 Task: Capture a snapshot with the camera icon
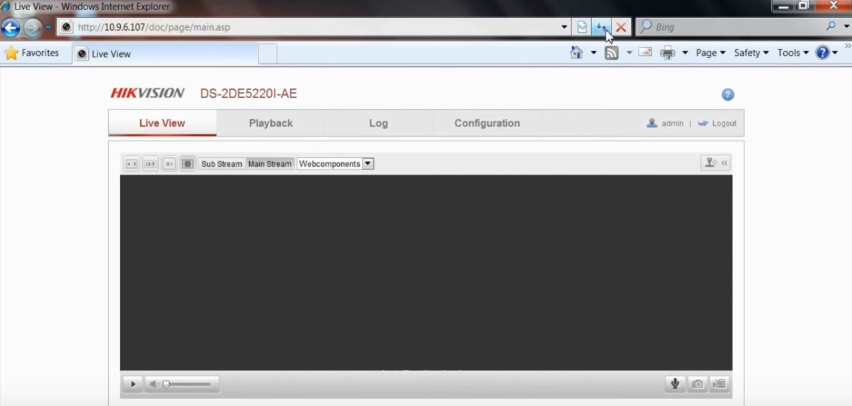pos(697,384)
